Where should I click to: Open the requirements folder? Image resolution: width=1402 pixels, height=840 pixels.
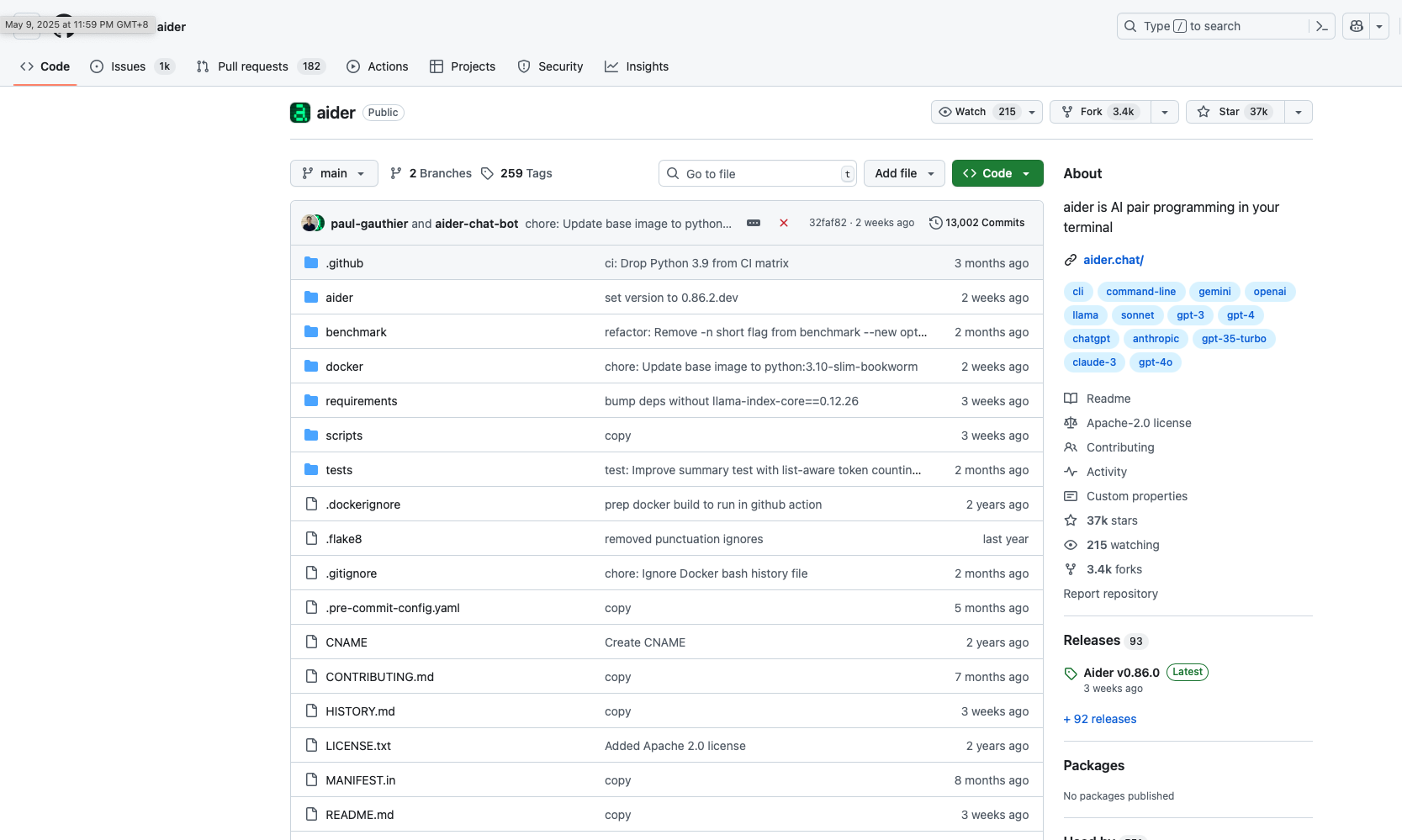pyautogui.click(x=362, y=401)
